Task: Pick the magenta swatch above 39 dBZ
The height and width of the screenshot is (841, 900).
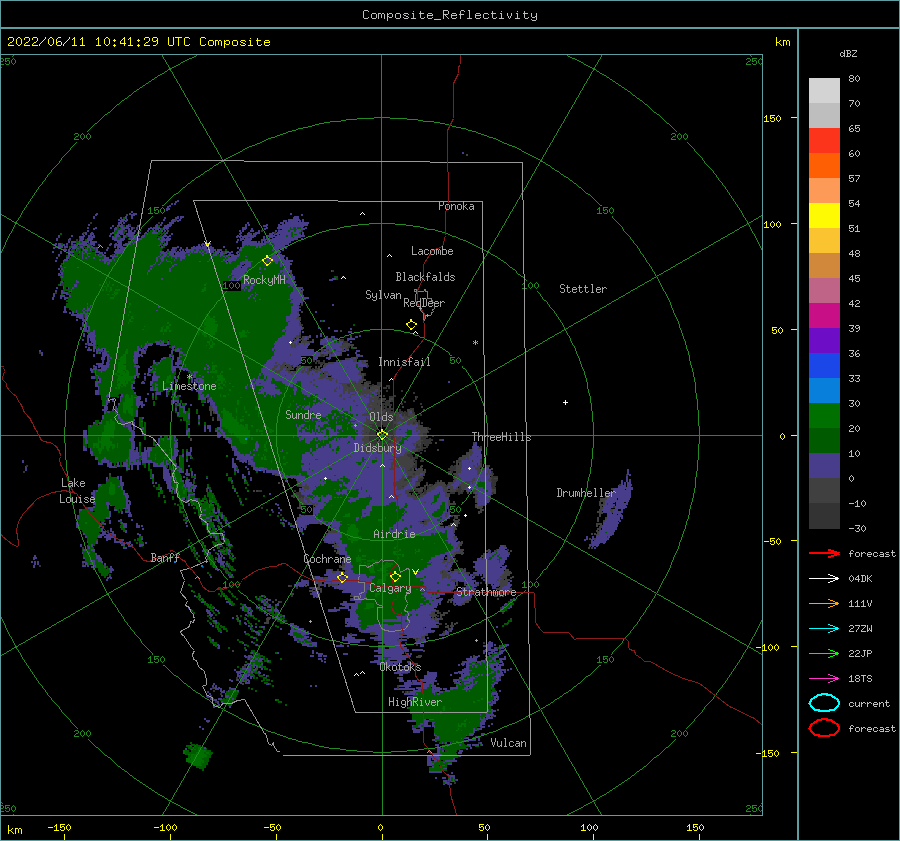Action: (x=824, y=315)
